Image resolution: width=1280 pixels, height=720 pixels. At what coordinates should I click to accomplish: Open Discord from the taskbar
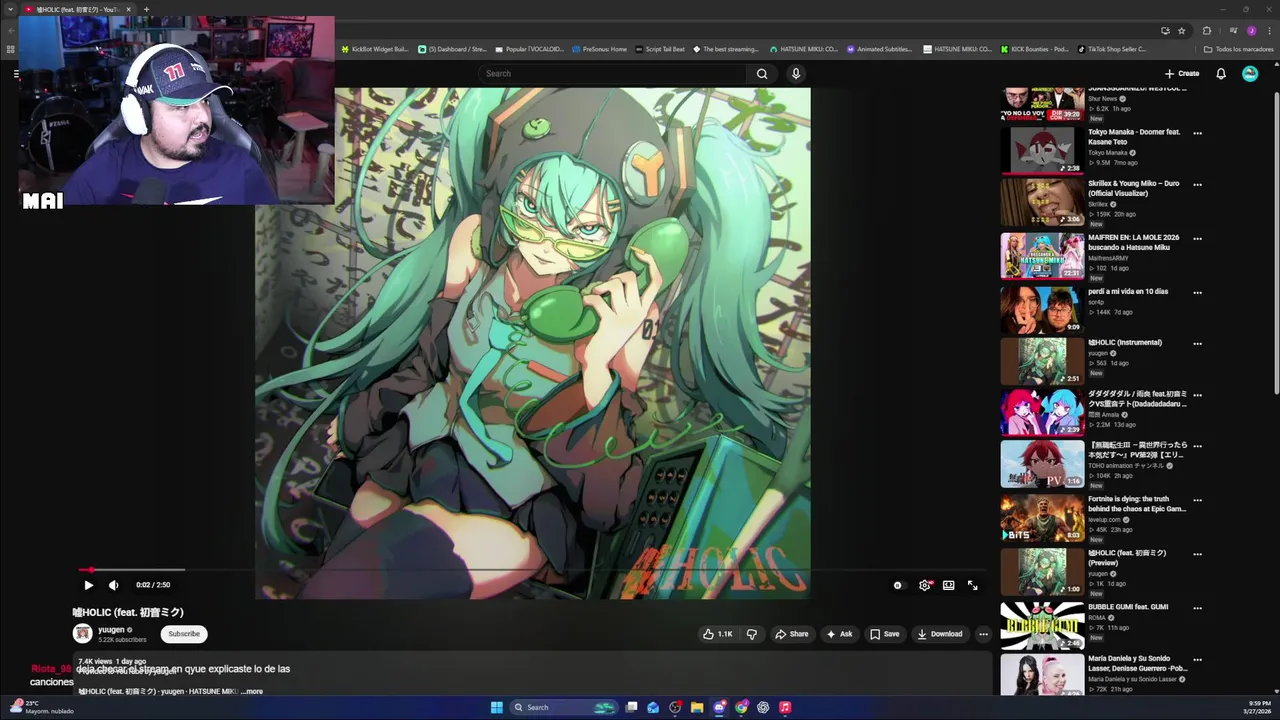pyautogui.click(x=719, y=707)
